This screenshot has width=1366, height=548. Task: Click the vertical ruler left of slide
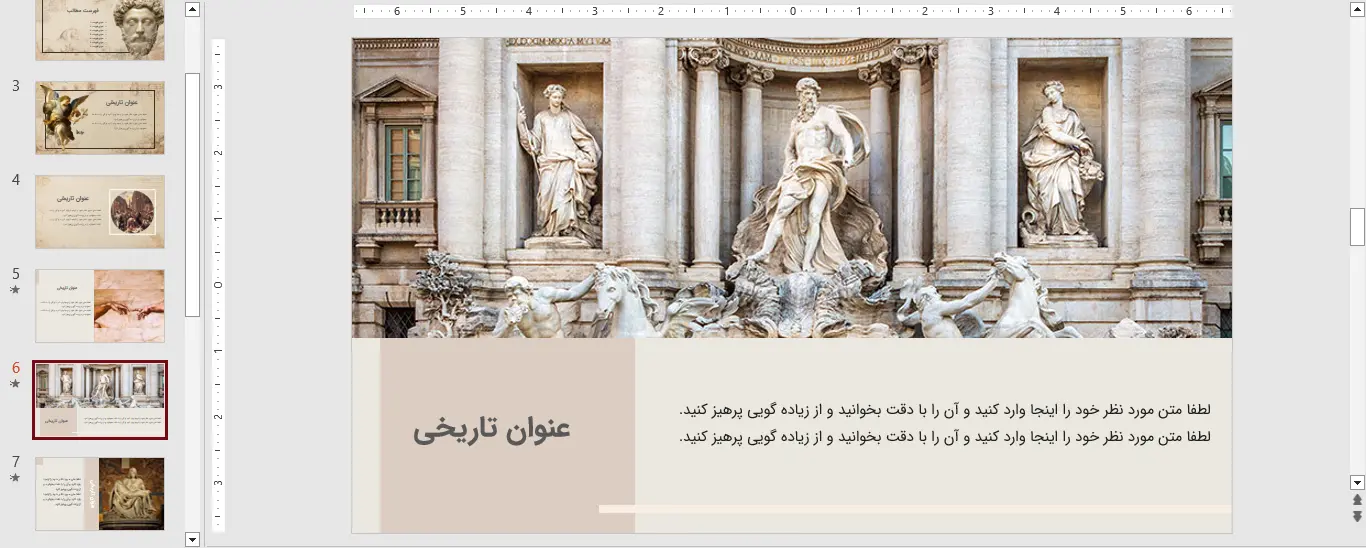[x=218, y=285]
